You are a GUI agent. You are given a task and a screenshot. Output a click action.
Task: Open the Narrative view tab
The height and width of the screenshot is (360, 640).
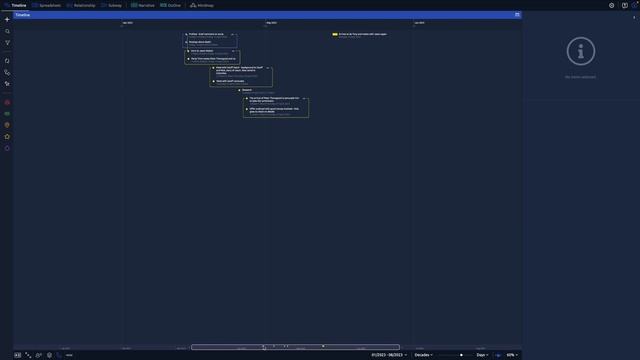tap(143, 5)
